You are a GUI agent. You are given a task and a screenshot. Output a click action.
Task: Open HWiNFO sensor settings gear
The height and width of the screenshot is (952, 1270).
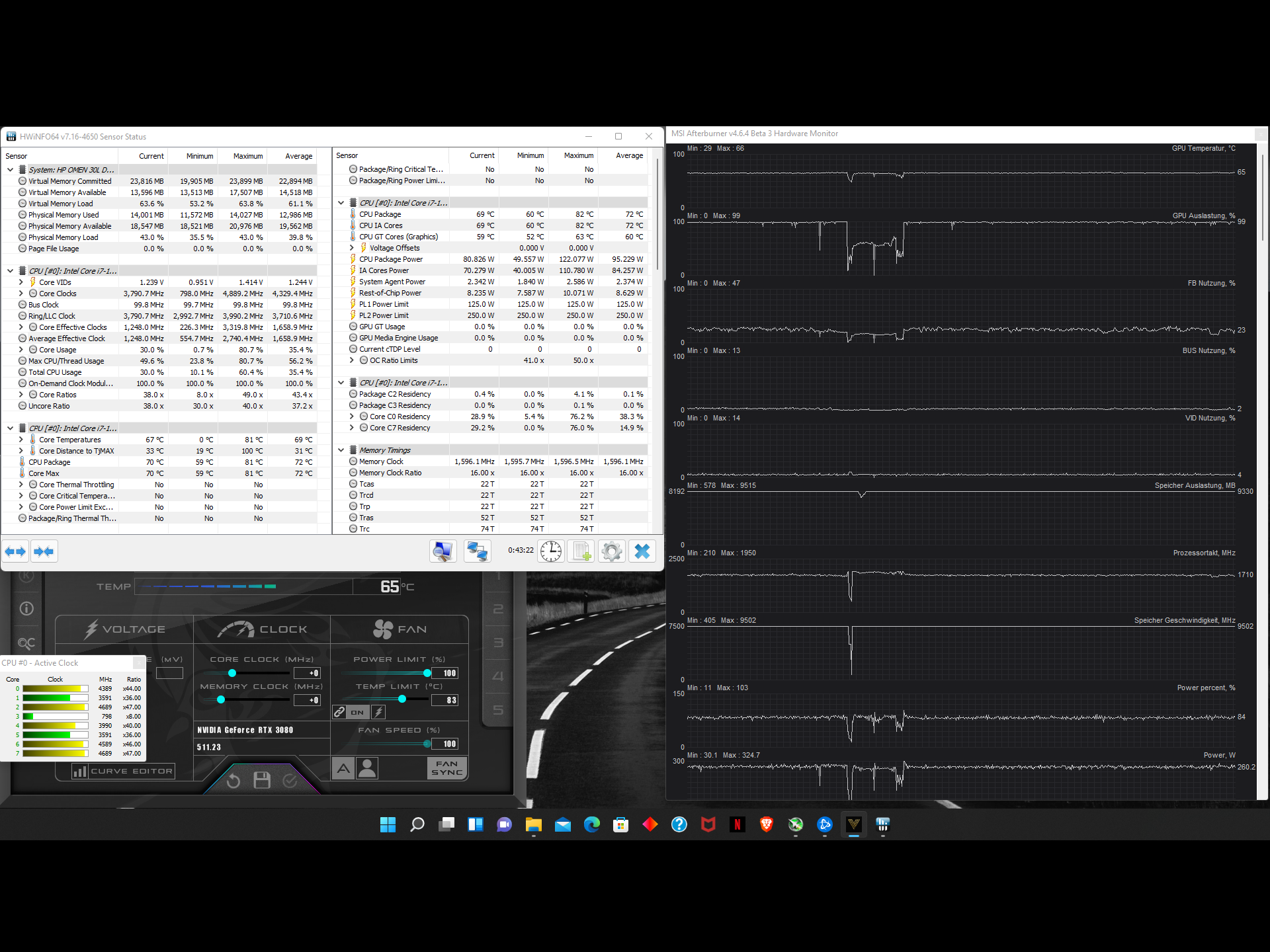tap(612, 551)
